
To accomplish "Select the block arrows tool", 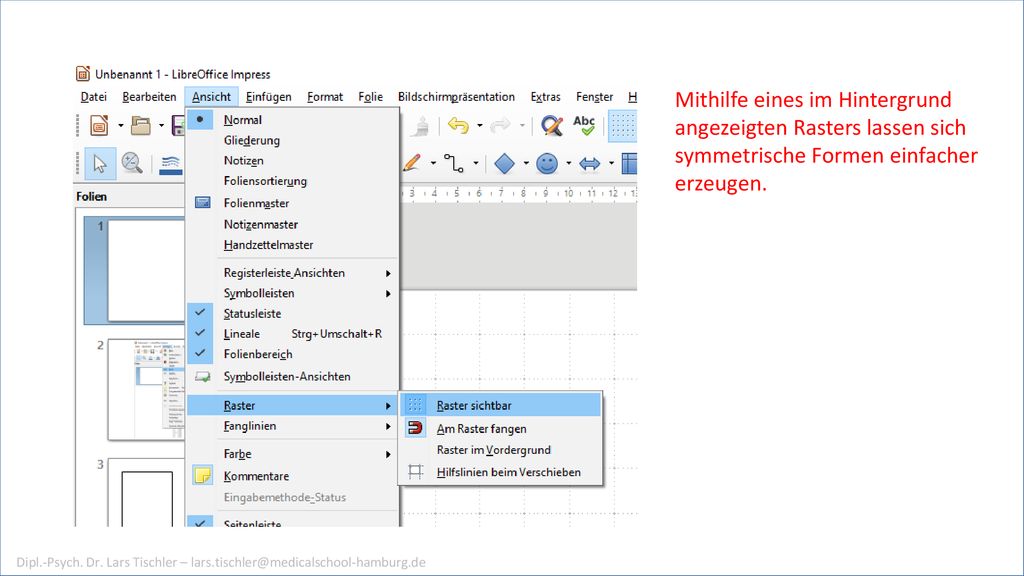I will (x=589, y=163).
